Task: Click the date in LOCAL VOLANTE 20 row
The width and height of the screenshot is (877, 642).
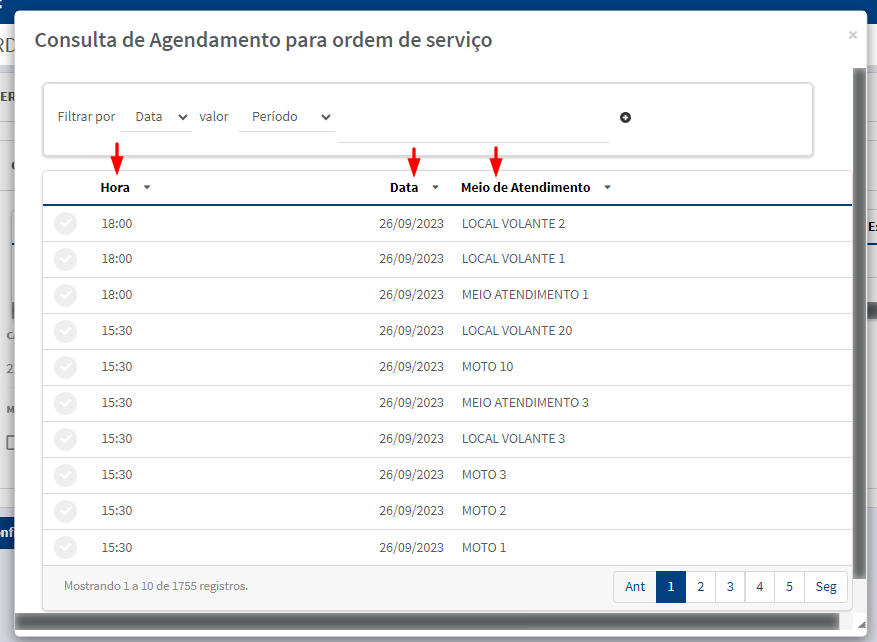Action: pos(411,331)
